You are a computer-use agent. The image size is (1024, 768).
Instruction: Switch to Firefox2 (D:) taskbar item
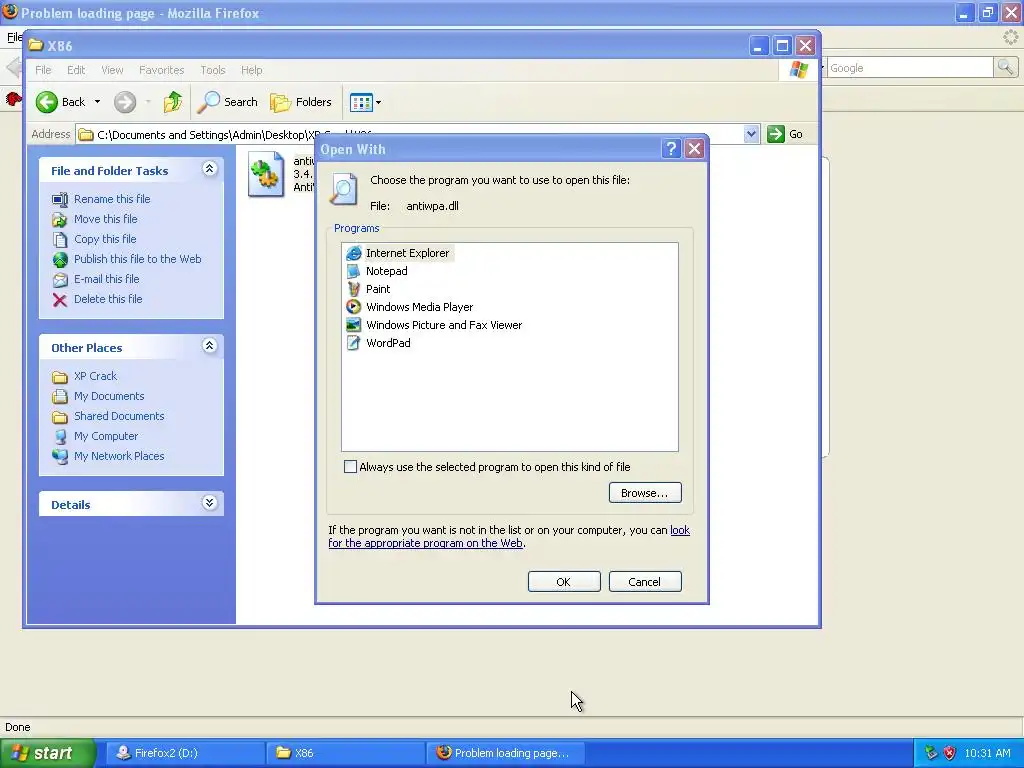(185, 754)
